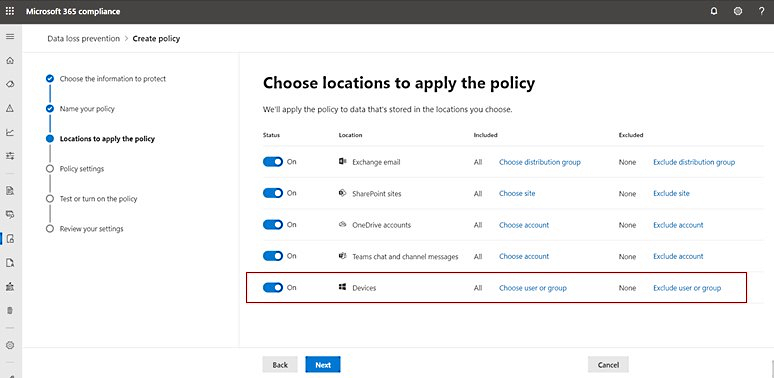Screen dimensions: 774x378
Task: Turn off the Devices toggle
Action: (273, 287)
